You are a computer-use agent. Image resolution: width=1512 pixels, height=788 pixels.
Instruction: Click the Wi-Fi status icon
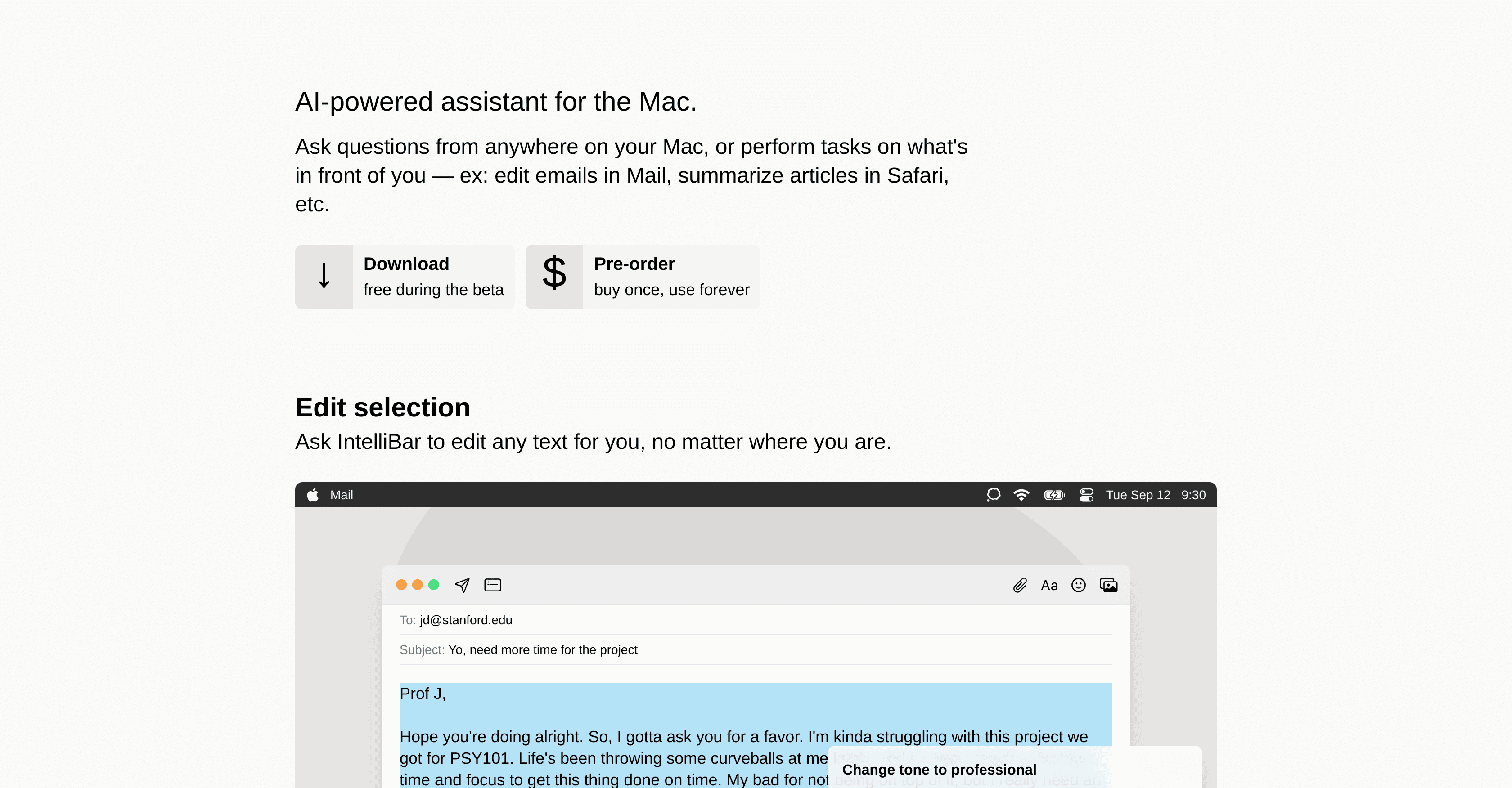pyautogui.click(x=1021, y=495)
